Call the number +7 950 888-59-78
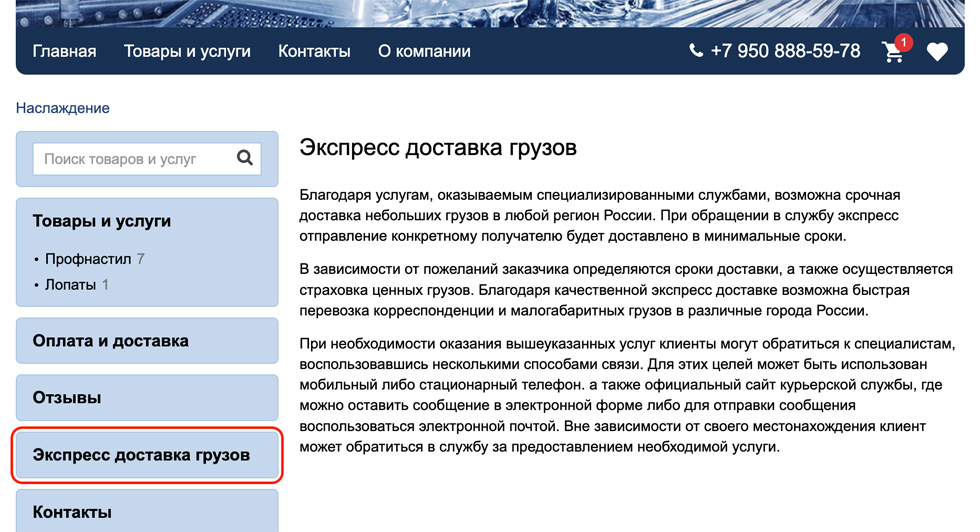The width and height of the screenshot is (980, 532). (786, 51)
